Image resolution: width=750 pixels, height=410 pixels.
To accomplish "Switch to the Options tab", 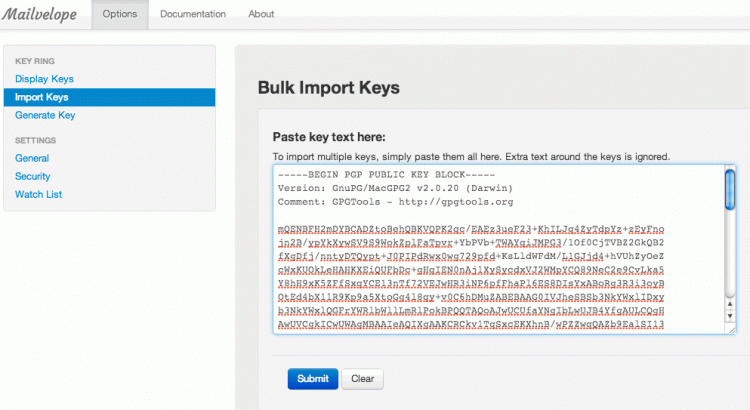I will pyautogui.click(x=120, y=14).
